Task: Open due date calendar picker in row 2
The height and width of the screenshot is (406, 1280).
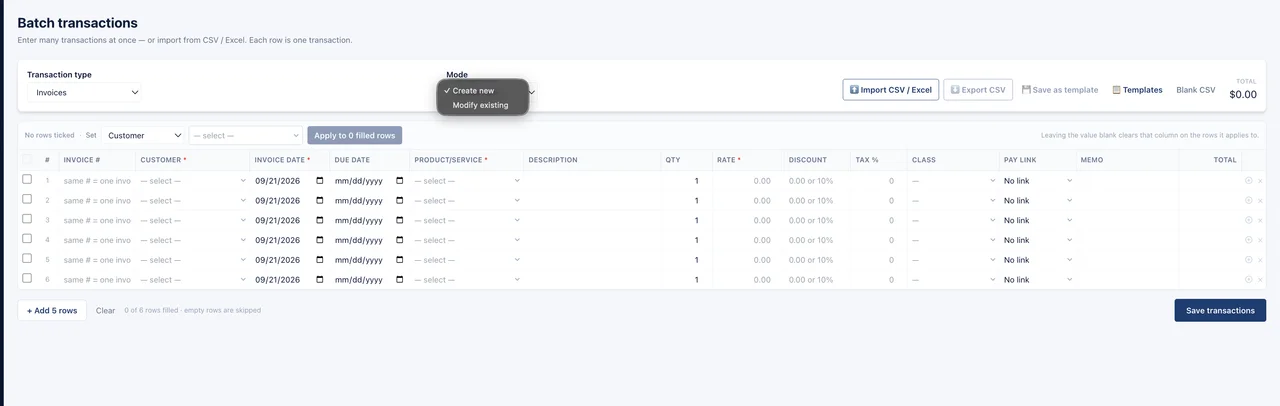Action: pyautogui.click(x=400, y=201)
